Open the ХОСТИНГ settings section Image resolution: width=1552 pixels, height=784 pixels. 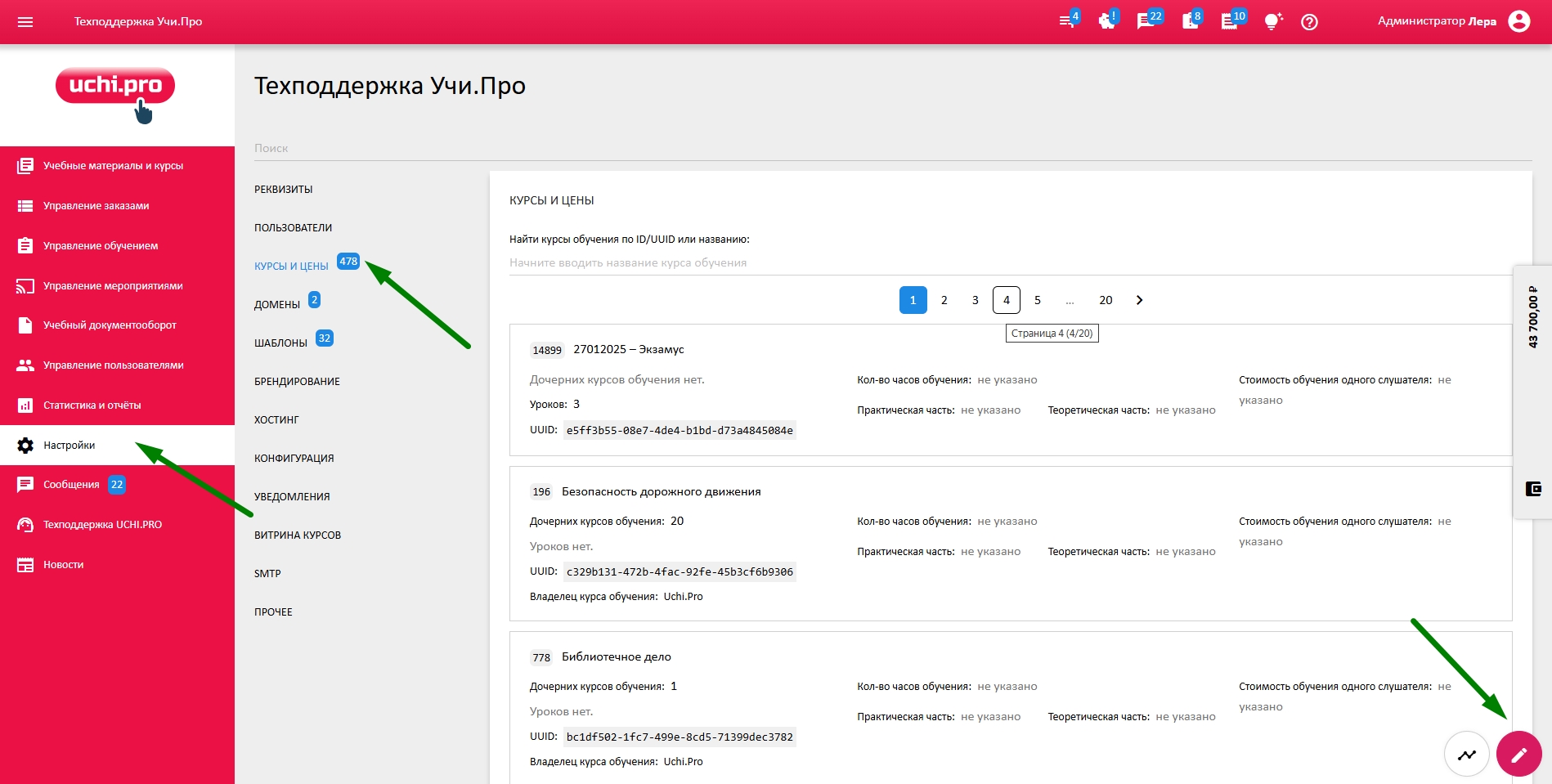[276, 420]
